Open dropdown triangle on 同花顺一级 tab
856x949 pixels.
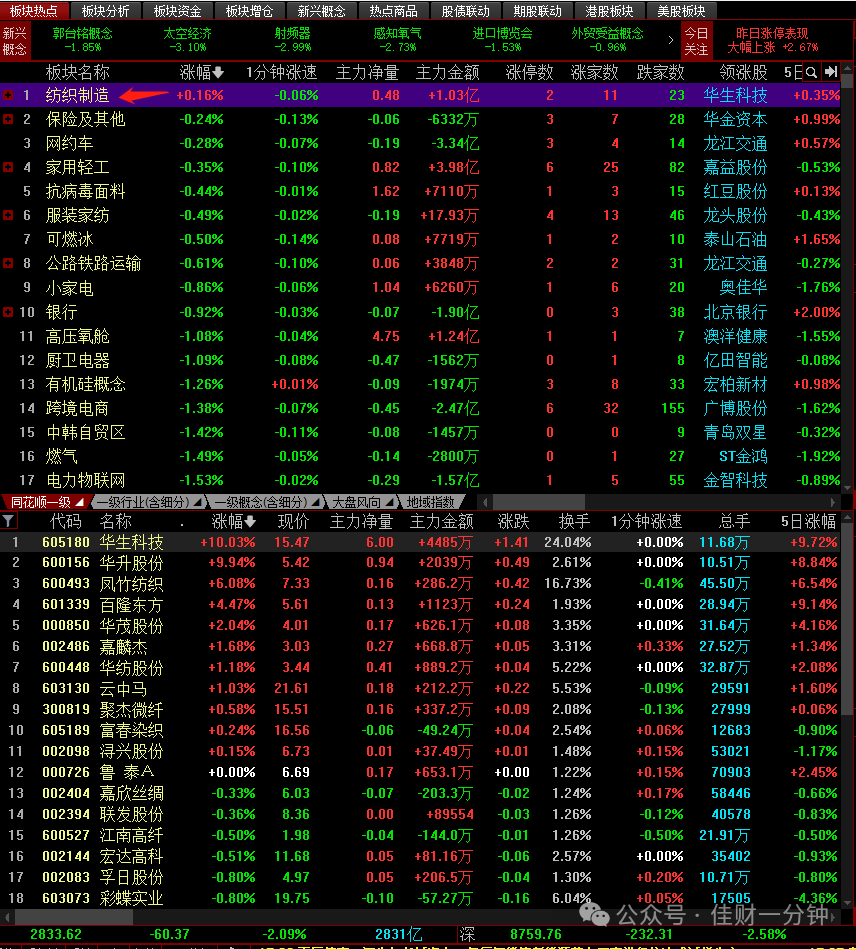[x=80, y=502]
